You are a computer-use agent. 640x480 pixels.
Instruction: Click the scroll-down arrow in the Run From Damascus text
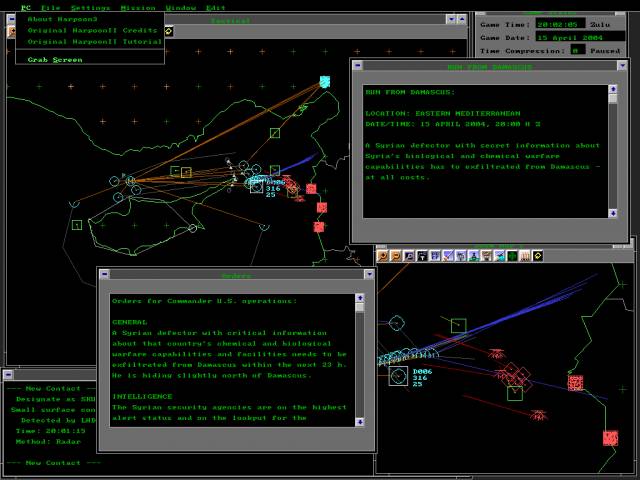(613, 213)
